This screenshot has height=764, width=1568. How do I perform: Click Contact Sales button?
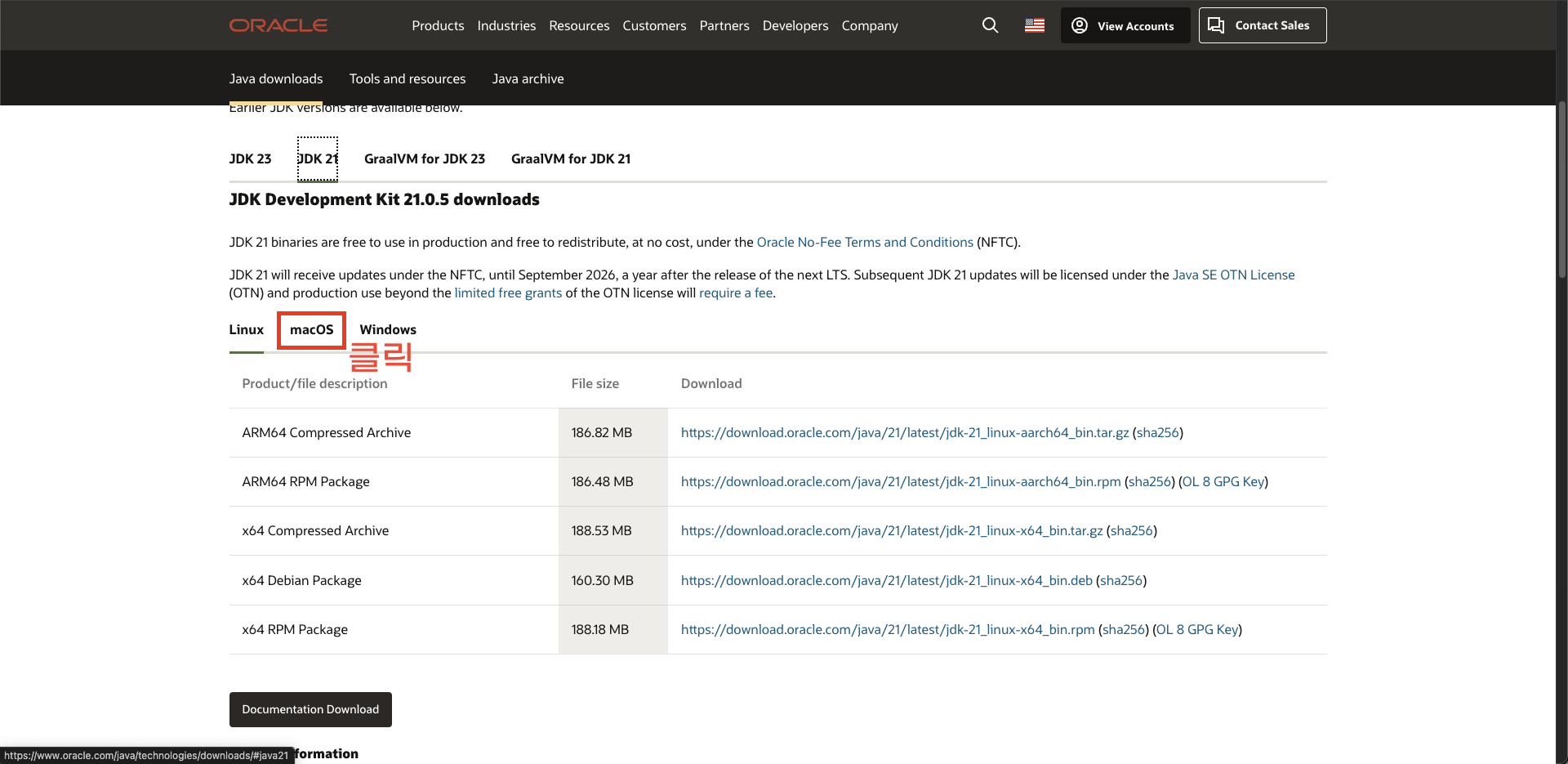point(1263,25)
